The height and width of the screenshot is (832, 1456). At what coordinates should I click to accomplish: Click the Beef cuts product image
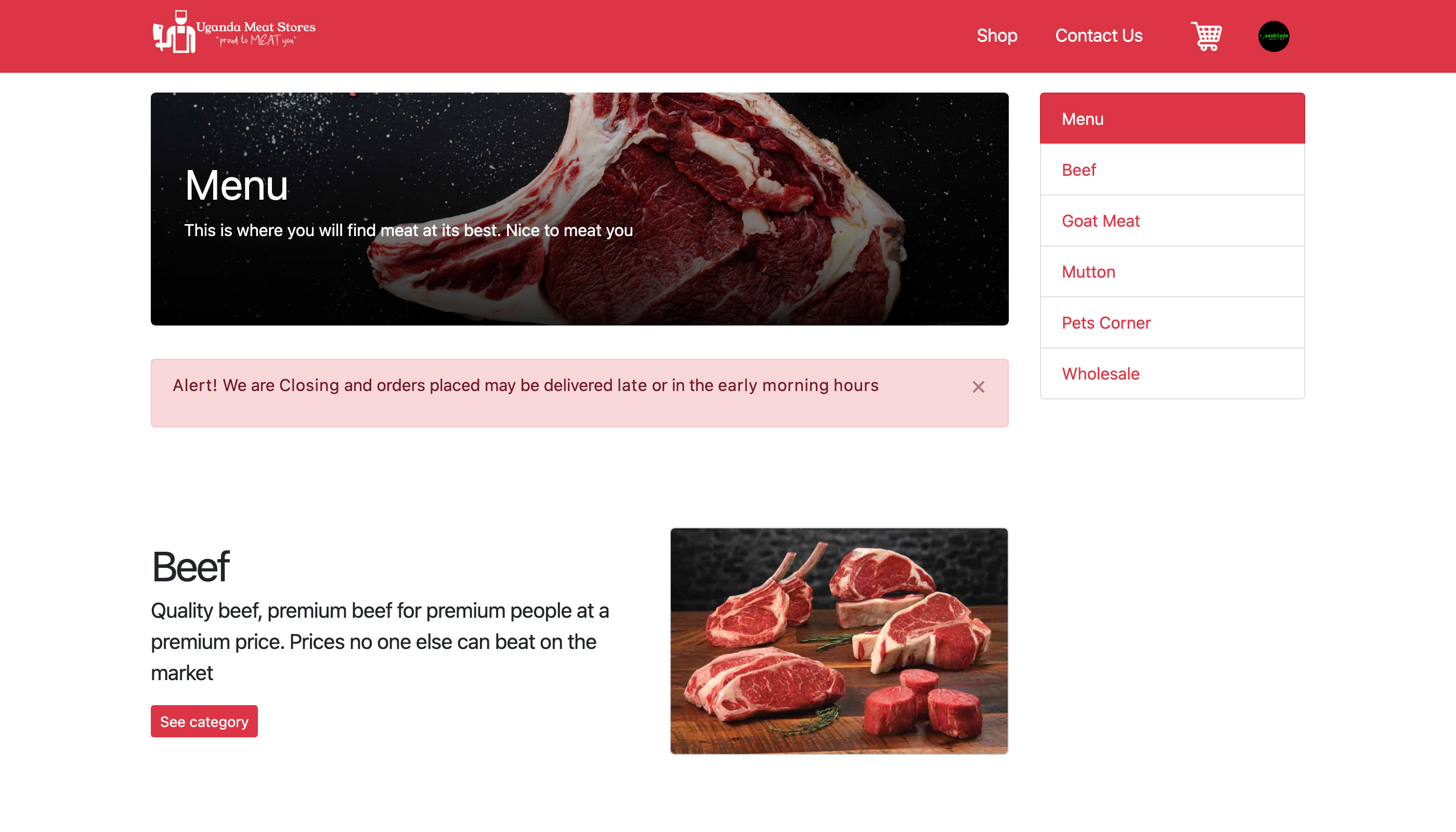(839, 641)
